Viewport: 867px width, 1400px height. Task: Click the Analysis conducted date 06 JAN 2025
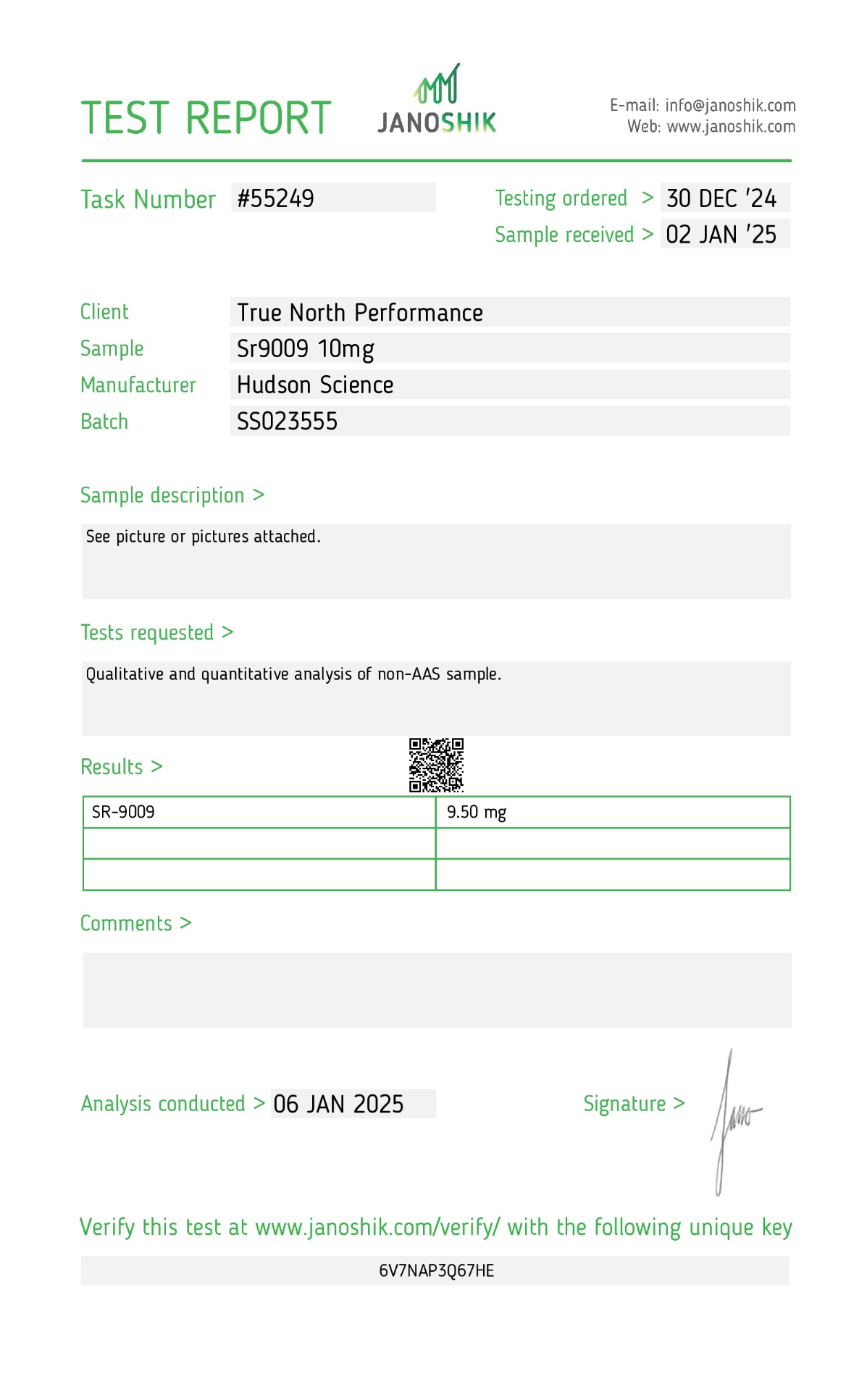353,1104
